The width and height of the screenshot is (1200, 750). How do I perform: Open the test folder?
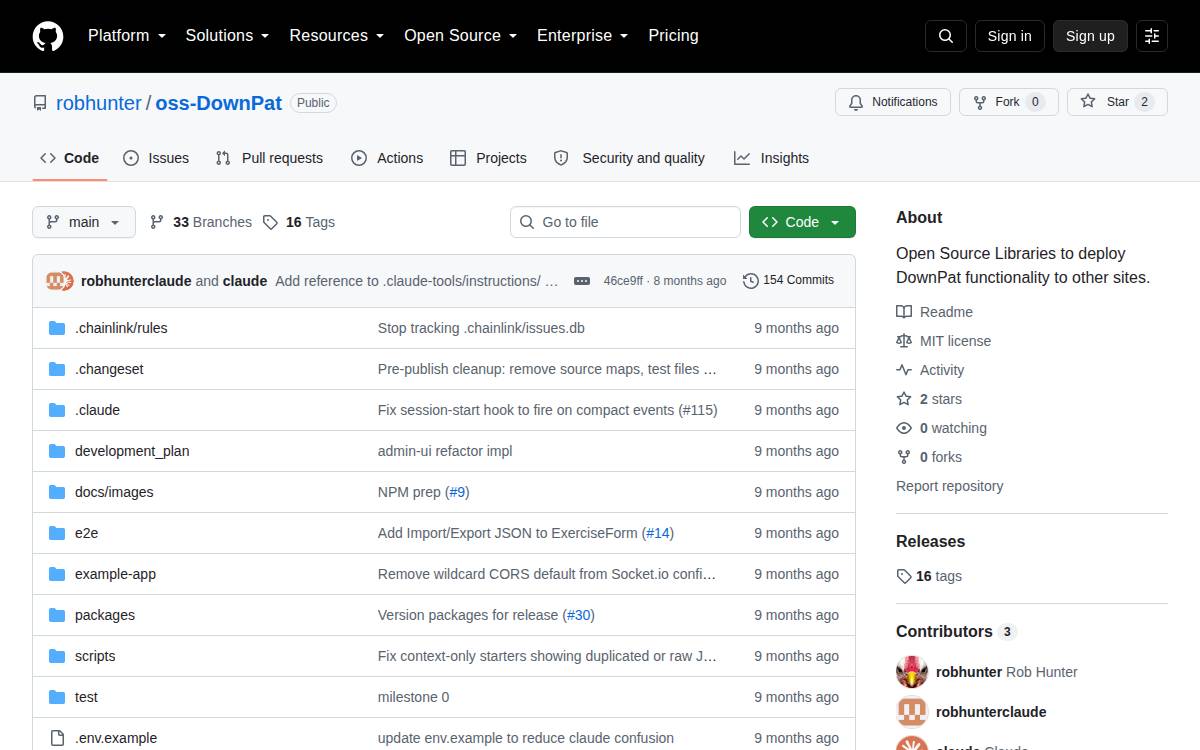[86, 697]
